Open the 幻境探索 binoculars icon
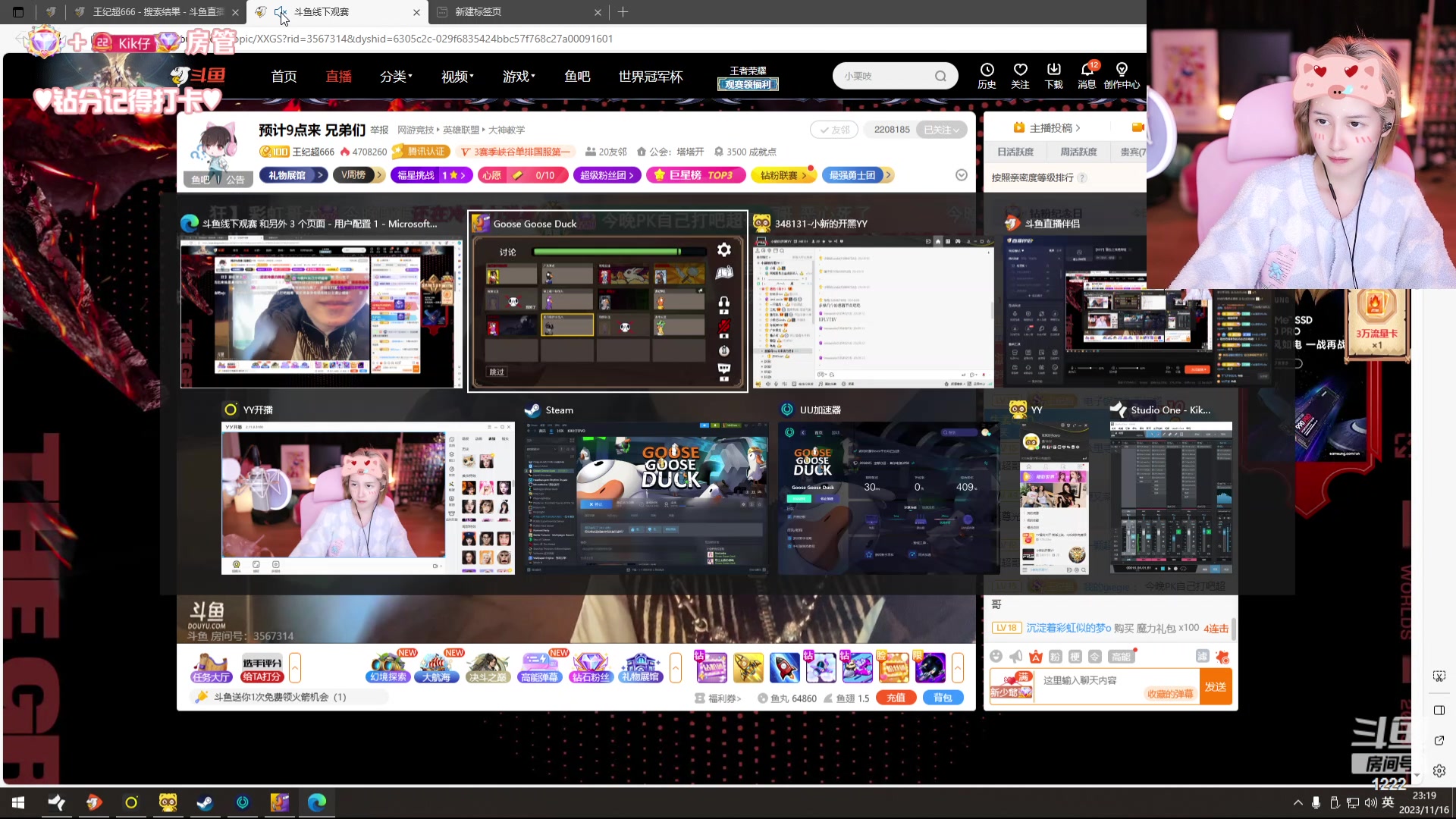This screenshot has width=1456, height=819. [388, 667]
